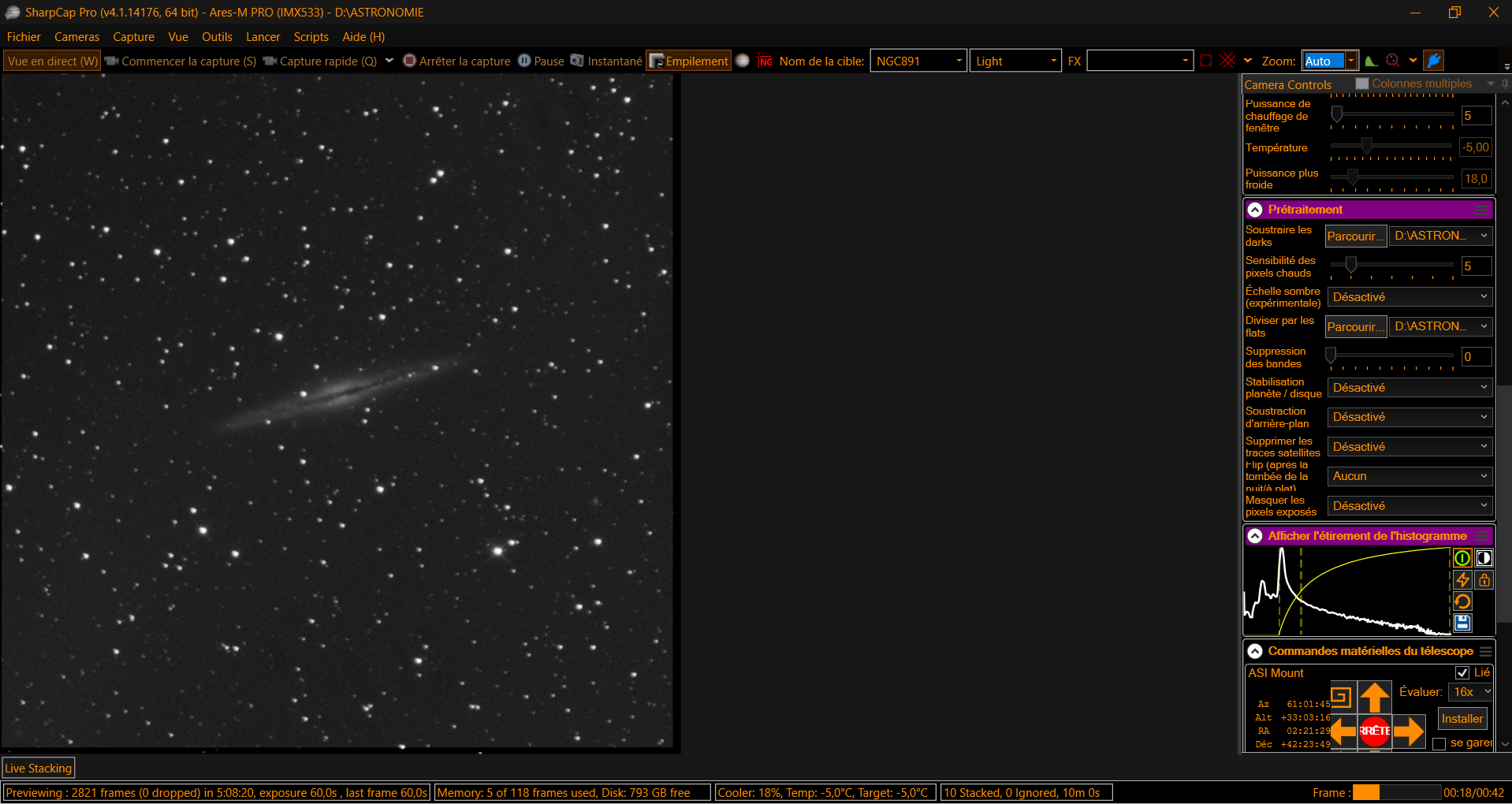Image resolution: width=1512 pixels, height=804 pixels.
Task: Click the Installer button
Action: point(1462,718)
